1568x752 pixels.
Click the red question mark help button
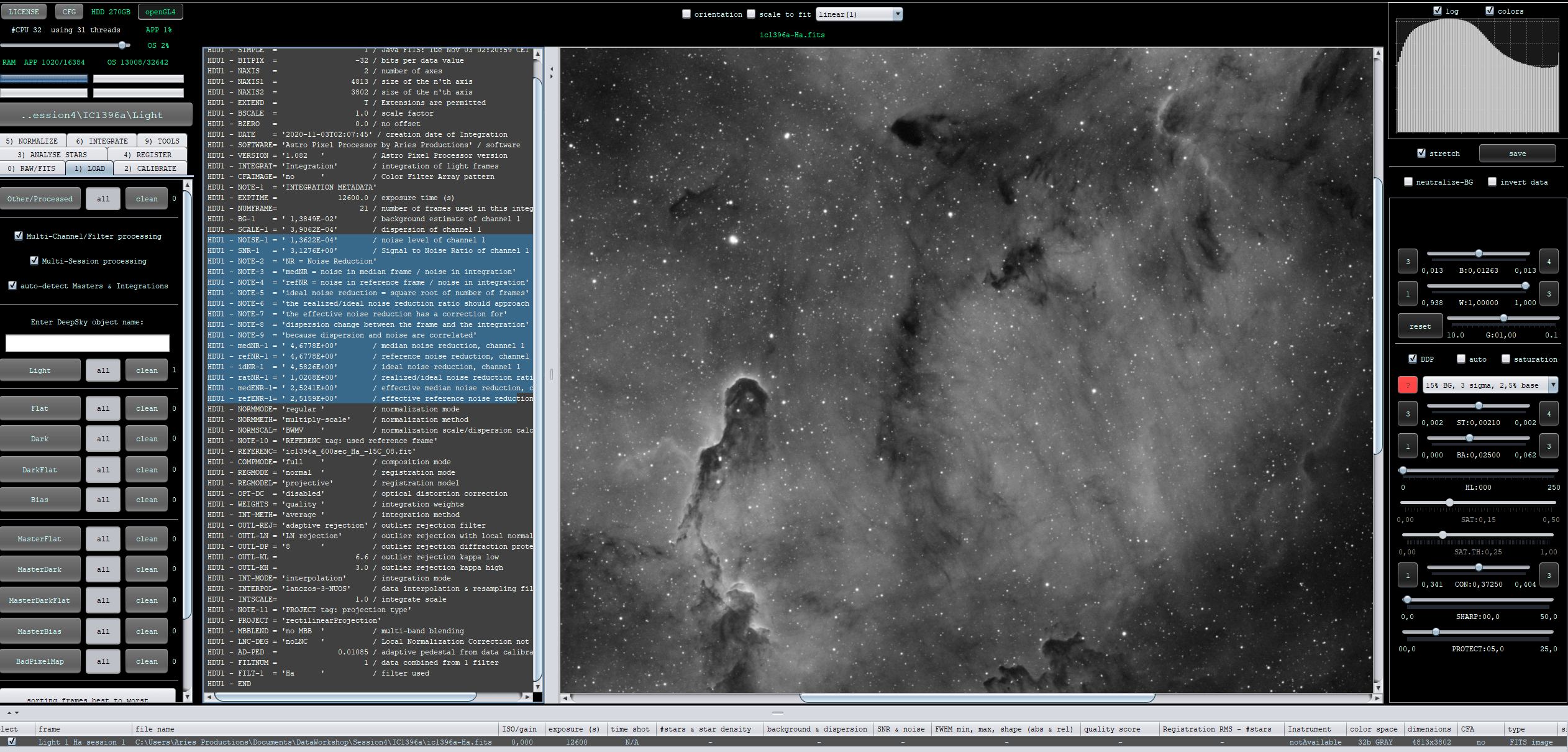(1407, 385)
